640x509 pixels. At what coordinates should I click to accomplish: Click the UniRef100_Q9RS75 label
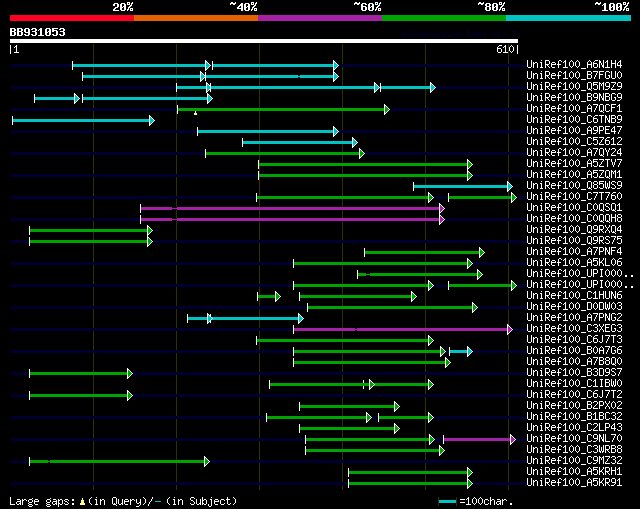pos(574,240)
